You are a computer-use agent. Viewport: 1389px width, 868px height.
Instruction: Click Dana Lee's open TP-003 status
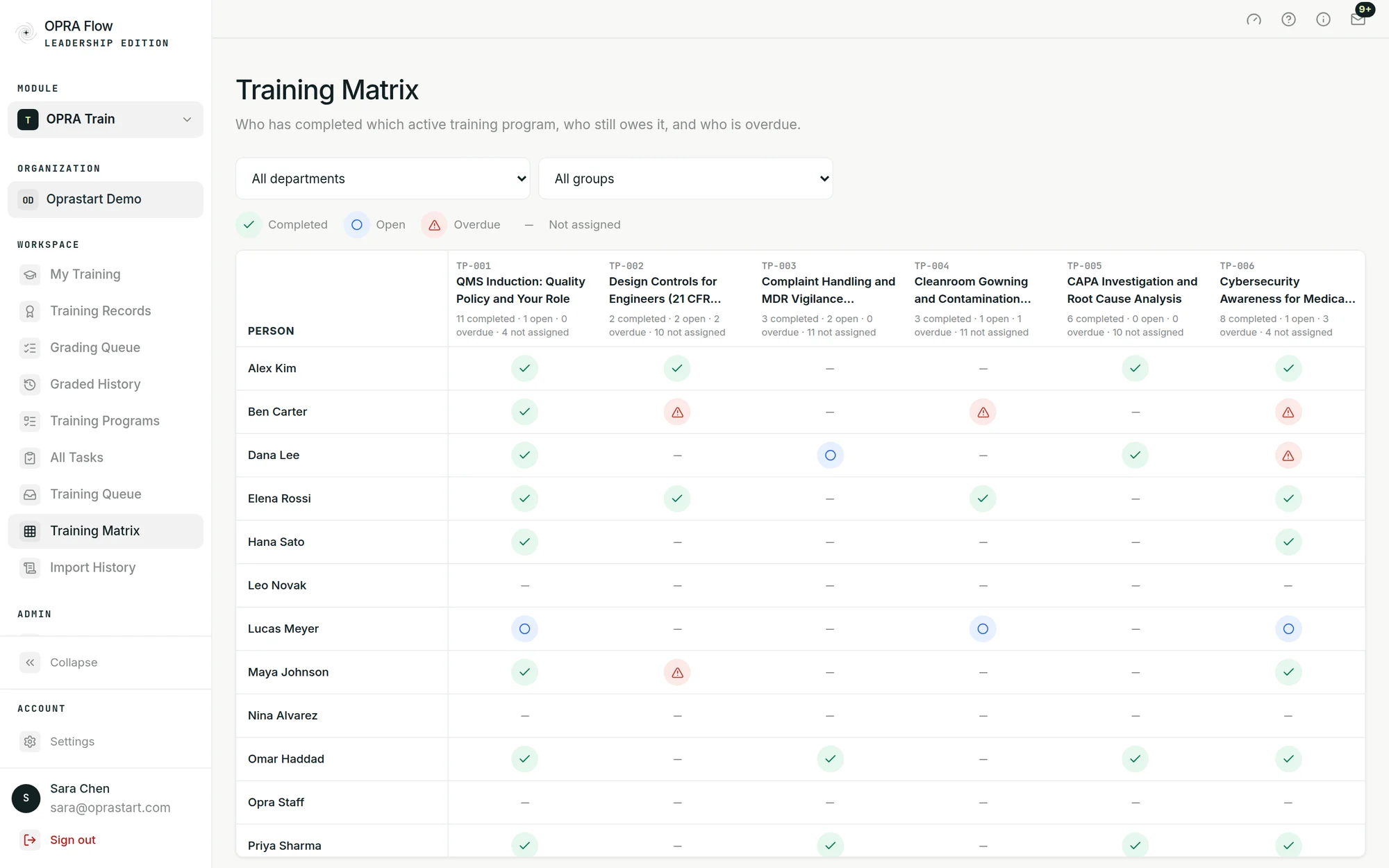tap(830, 456)
